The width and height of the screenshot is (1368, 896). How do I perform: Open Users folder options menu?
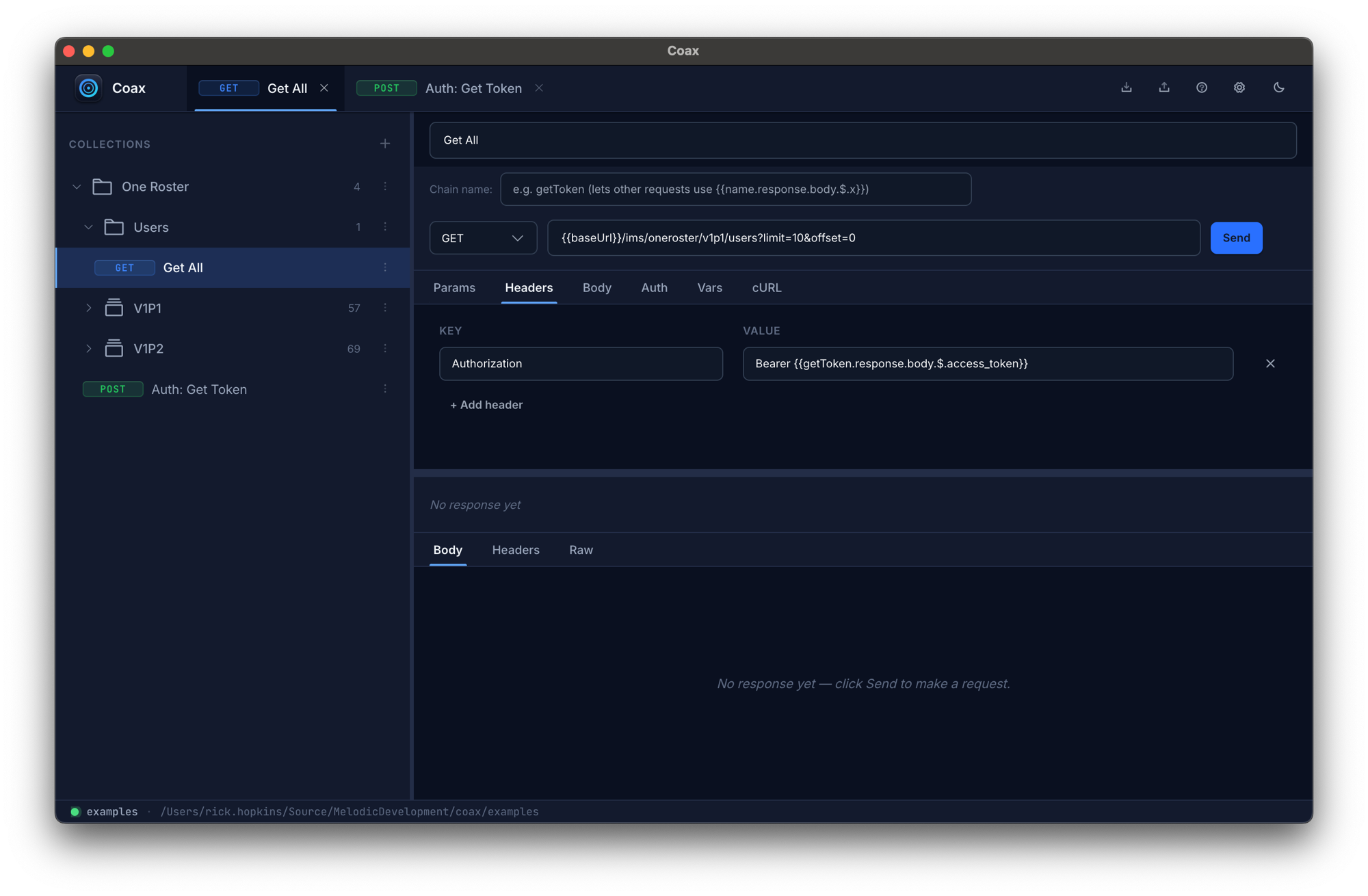[385, 227]
